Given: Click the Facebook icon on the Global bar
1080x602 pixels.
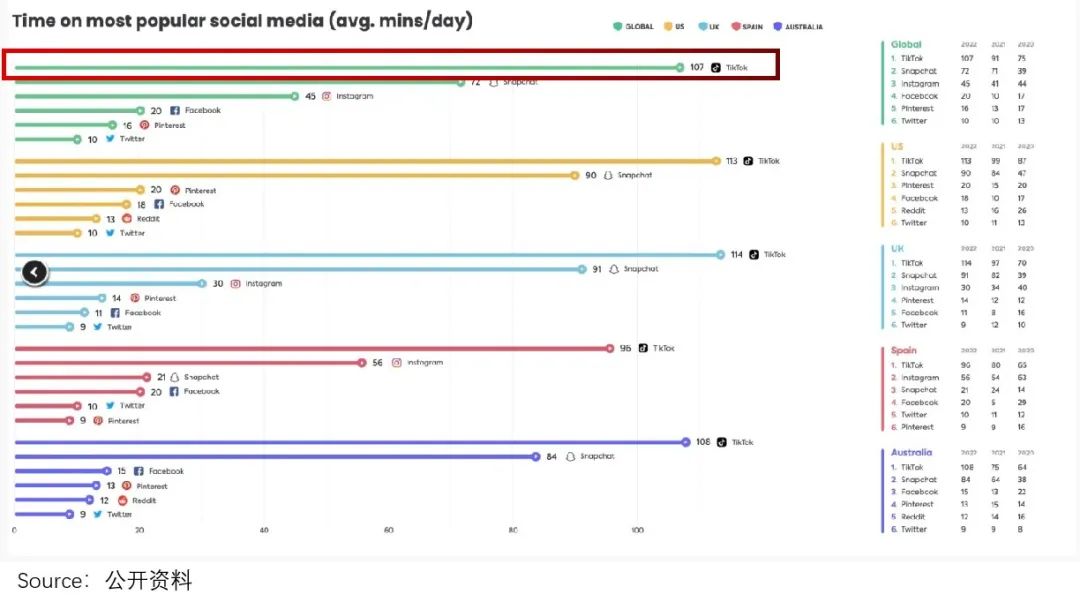Looking at the screenshot, I should (175, 111).
